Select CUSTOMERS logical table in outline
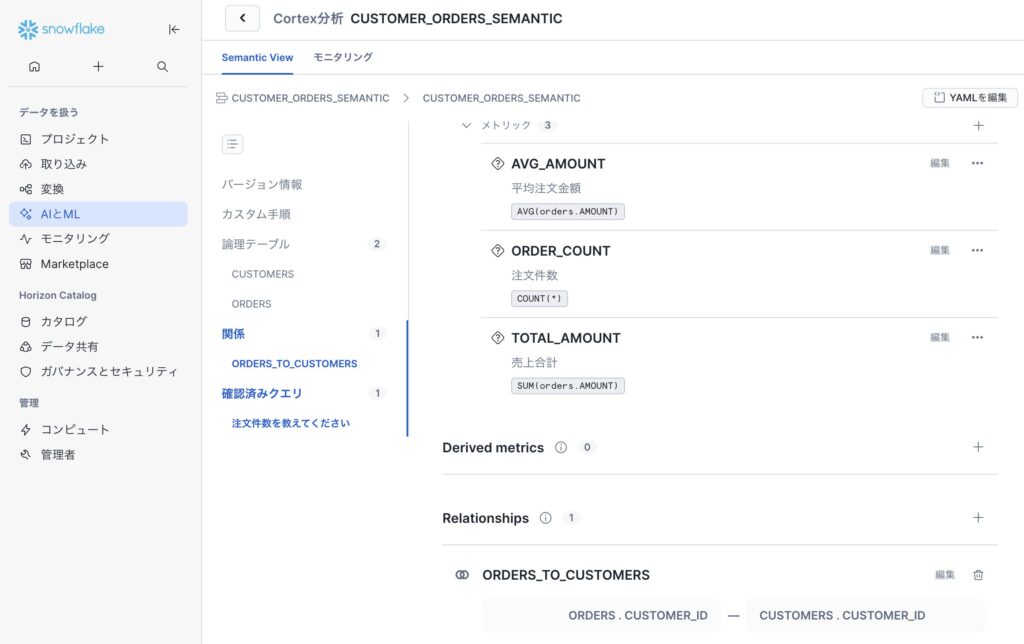The image size is (1024, 644). [263, 274]
